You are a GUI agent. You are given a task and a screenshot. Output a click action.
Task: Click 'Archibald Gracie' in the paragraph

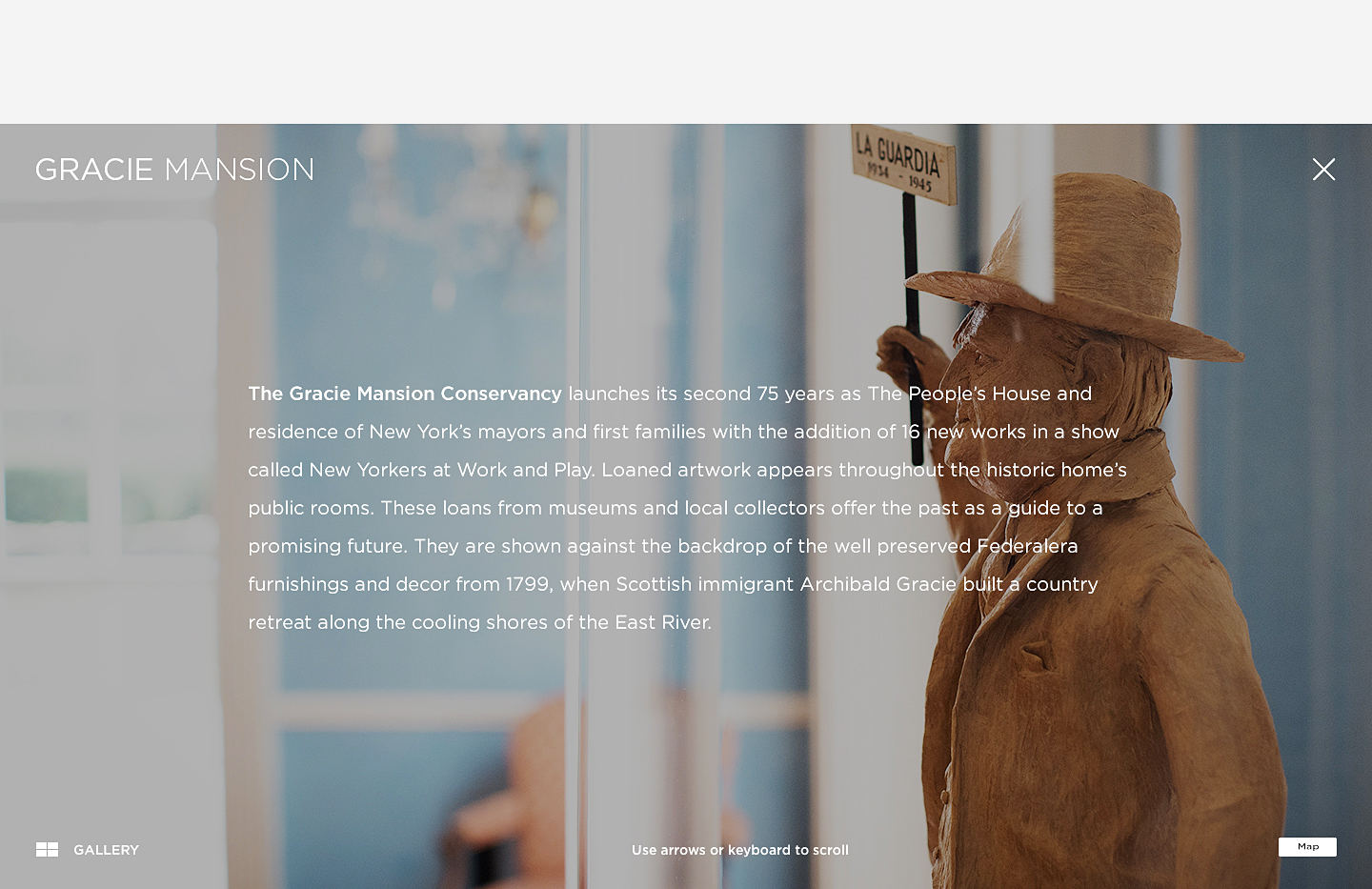pos(878,584)
